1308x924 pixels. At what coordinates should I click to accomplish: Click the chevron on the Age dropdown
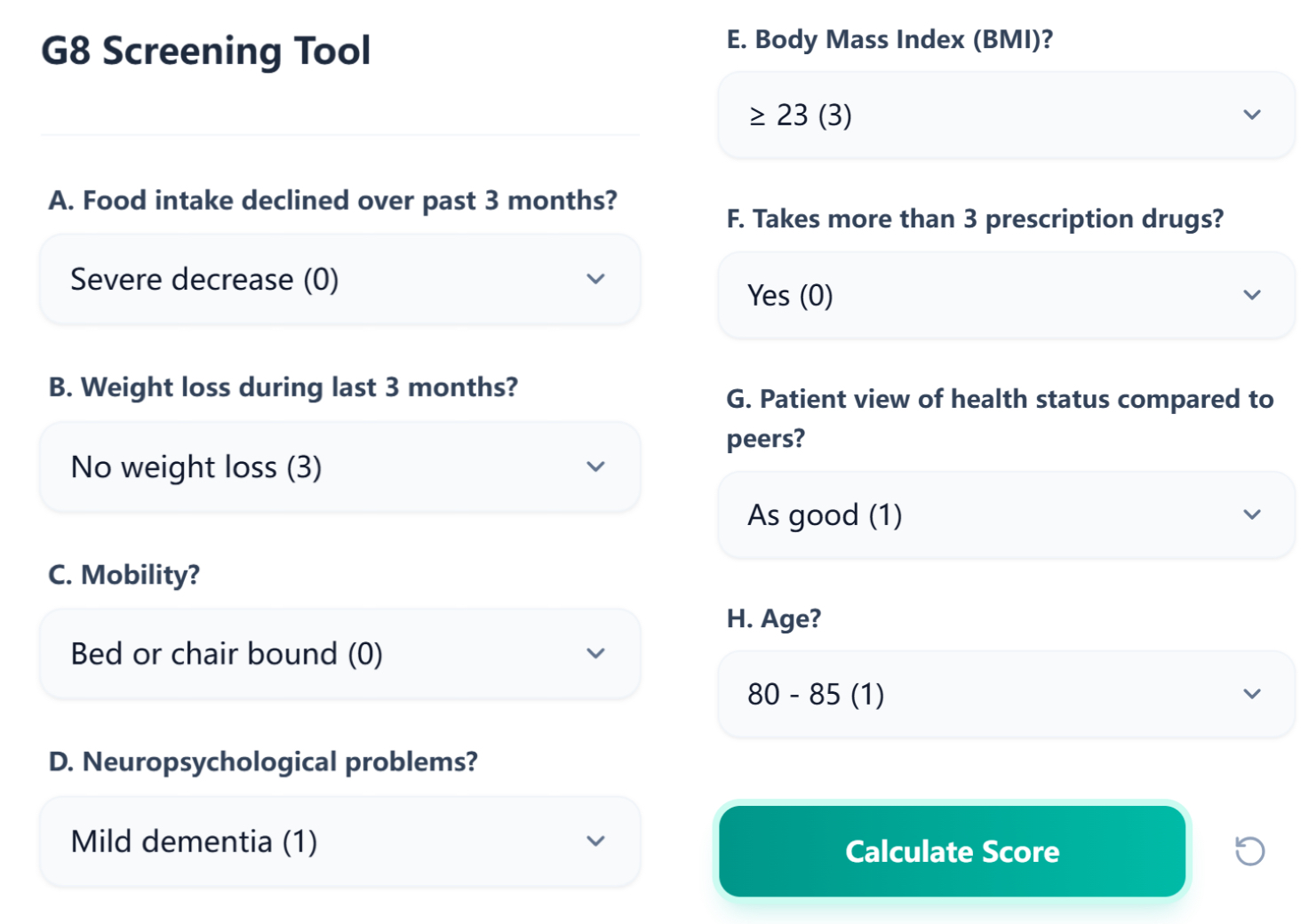[x=1253, y=694]
